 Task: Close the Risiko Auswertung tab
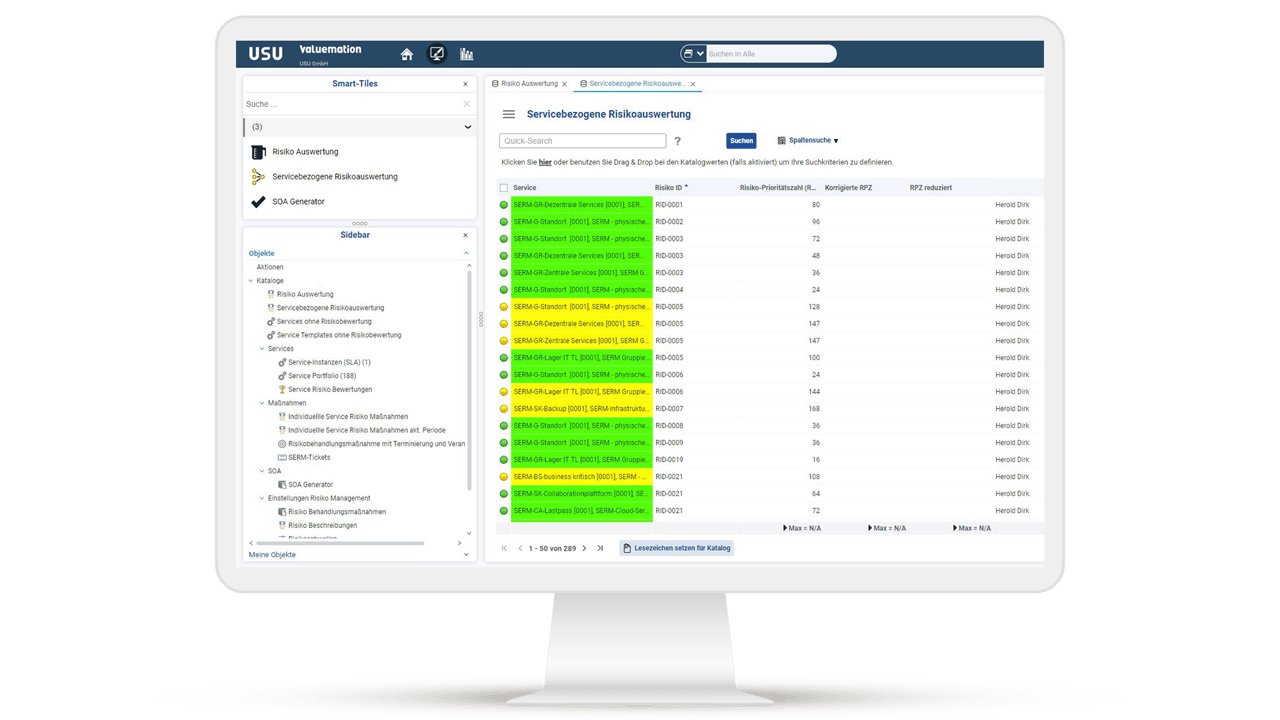click(565, 84)
